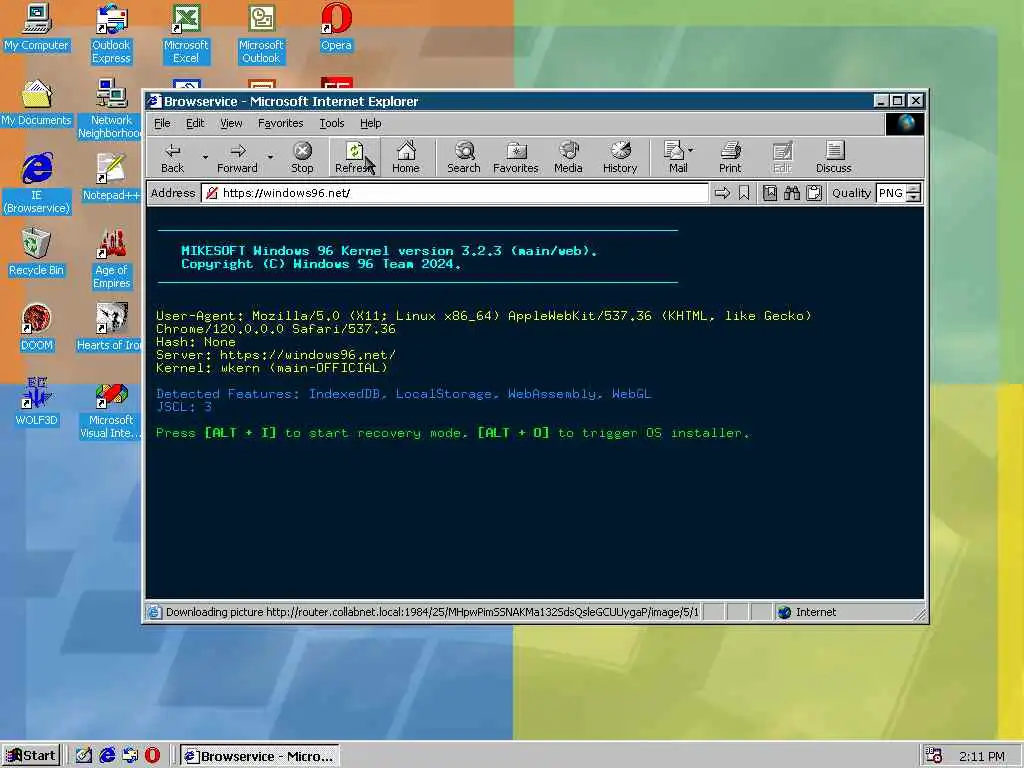Click the Go arrow next to address bar
The width and height of the screenshot is (1024, 768).
tap(722, 193)
